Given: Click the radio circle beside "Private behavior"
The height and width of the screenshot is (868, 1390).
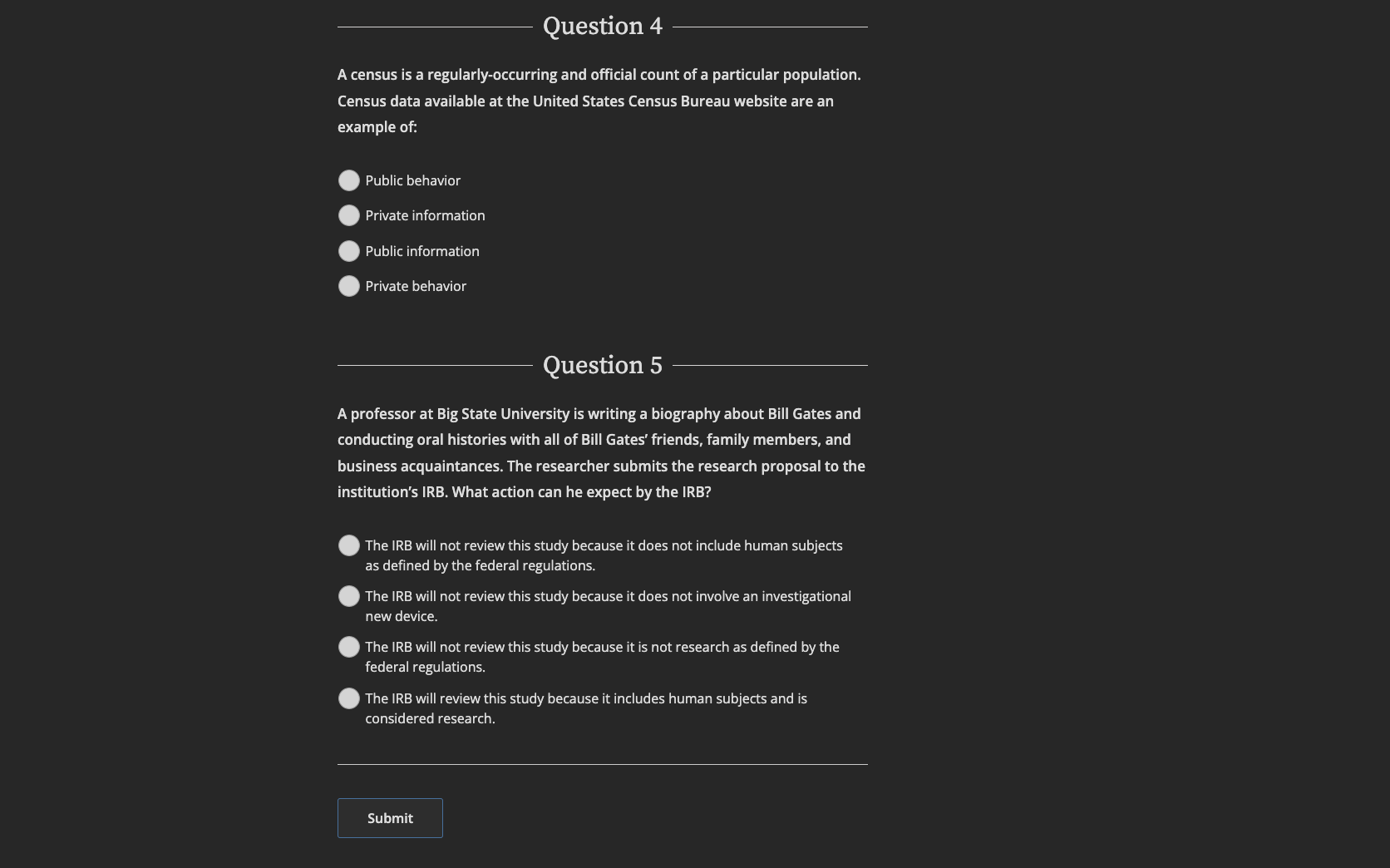Looking at the screenshot, I should (349, 286).
